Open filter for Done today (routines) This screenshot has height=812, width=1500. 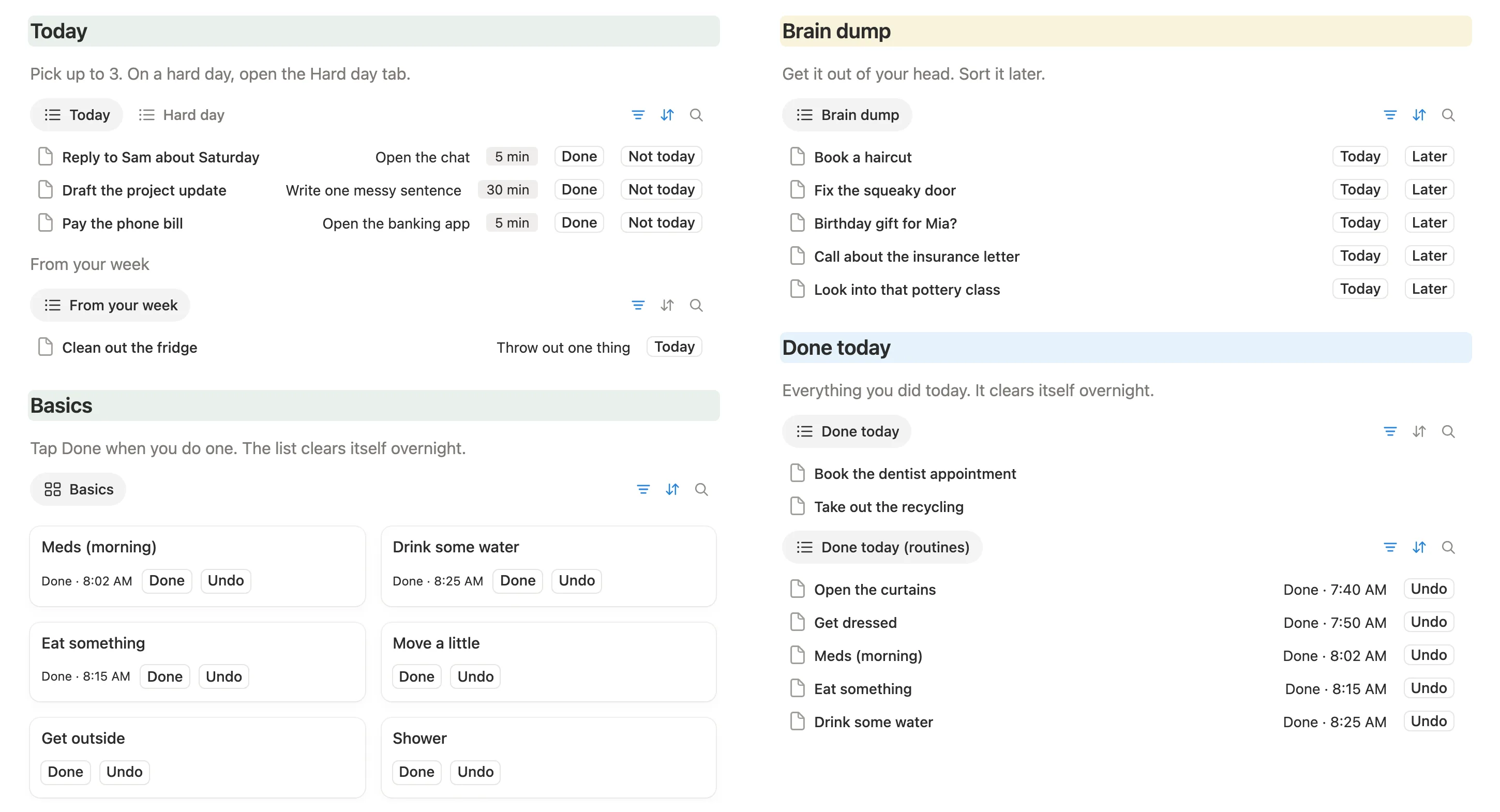click(x=1389, y=547)
